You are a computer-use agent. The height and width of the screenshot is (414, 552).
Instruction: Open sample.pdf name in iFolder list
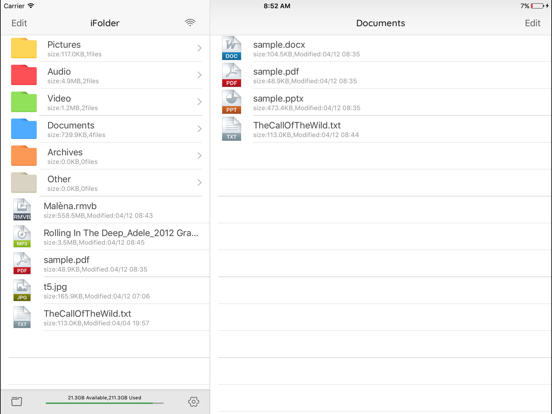(67, 260)
